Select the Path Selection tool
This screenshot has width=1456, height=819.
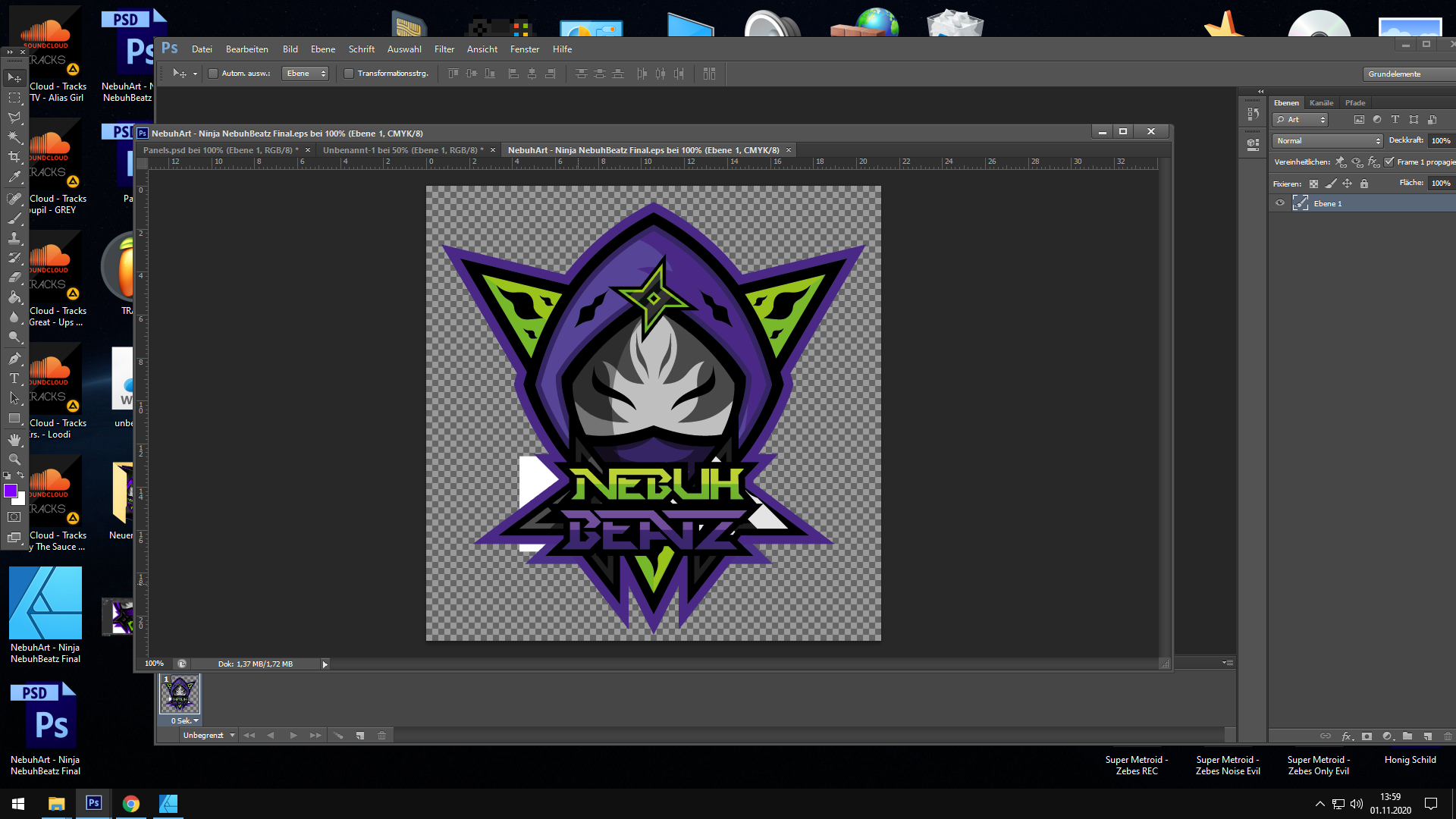tap(14, 398)
